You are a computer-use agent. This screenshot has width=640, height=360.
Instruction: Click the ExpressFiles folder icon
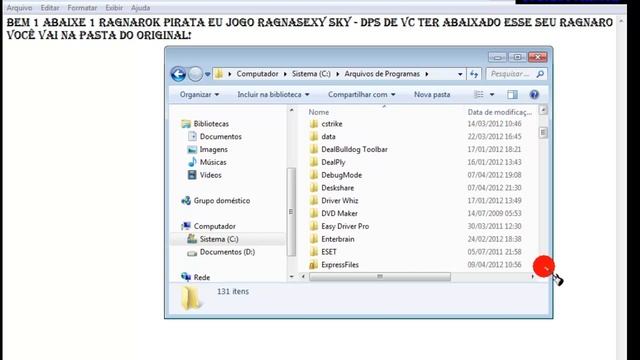click(x=313, y=264)
